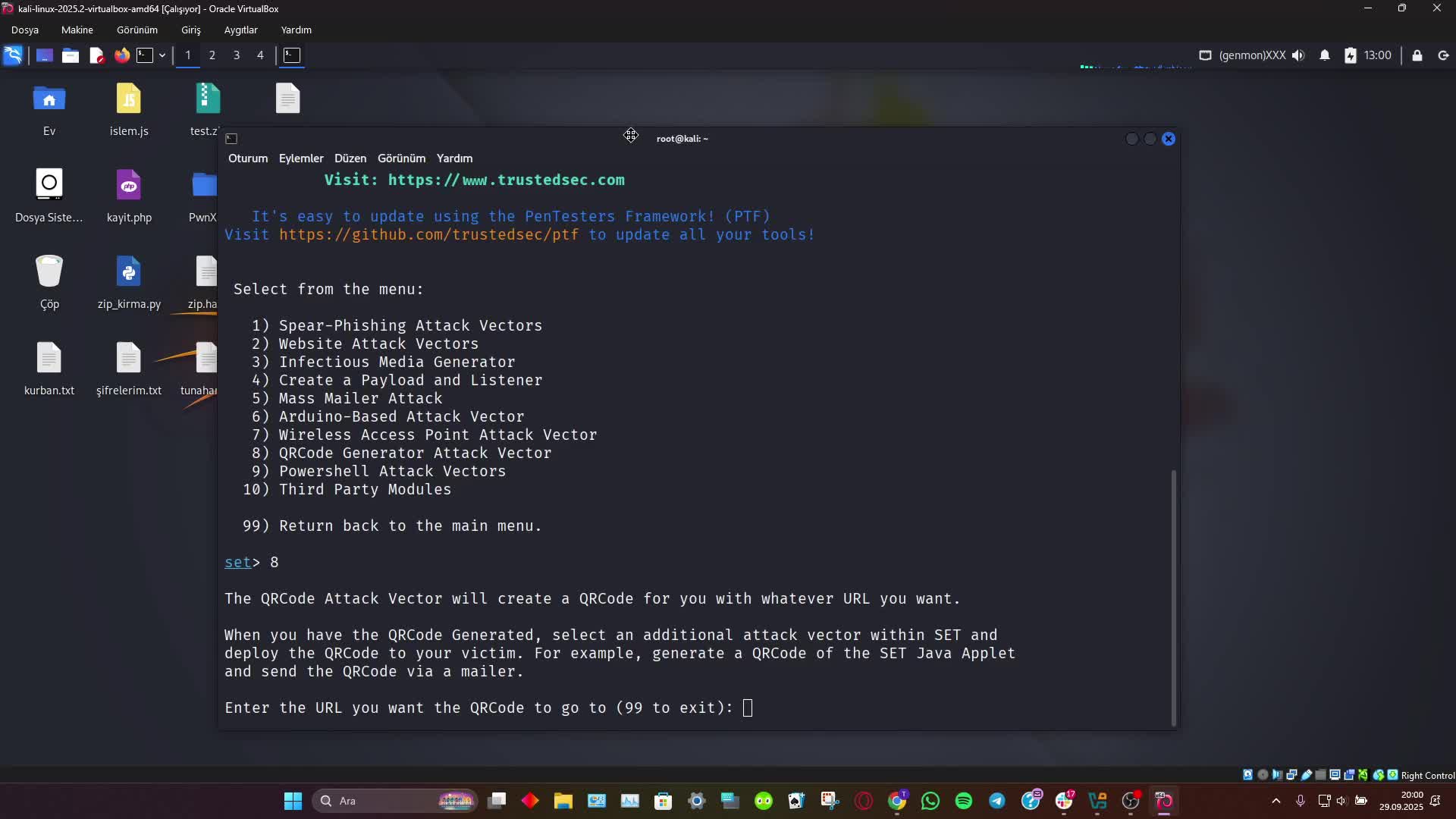This screenshot has width=1456, height=819.
Task: Open the notifications bell icon
Action: pyautogui.click(x=1325, y=55)
